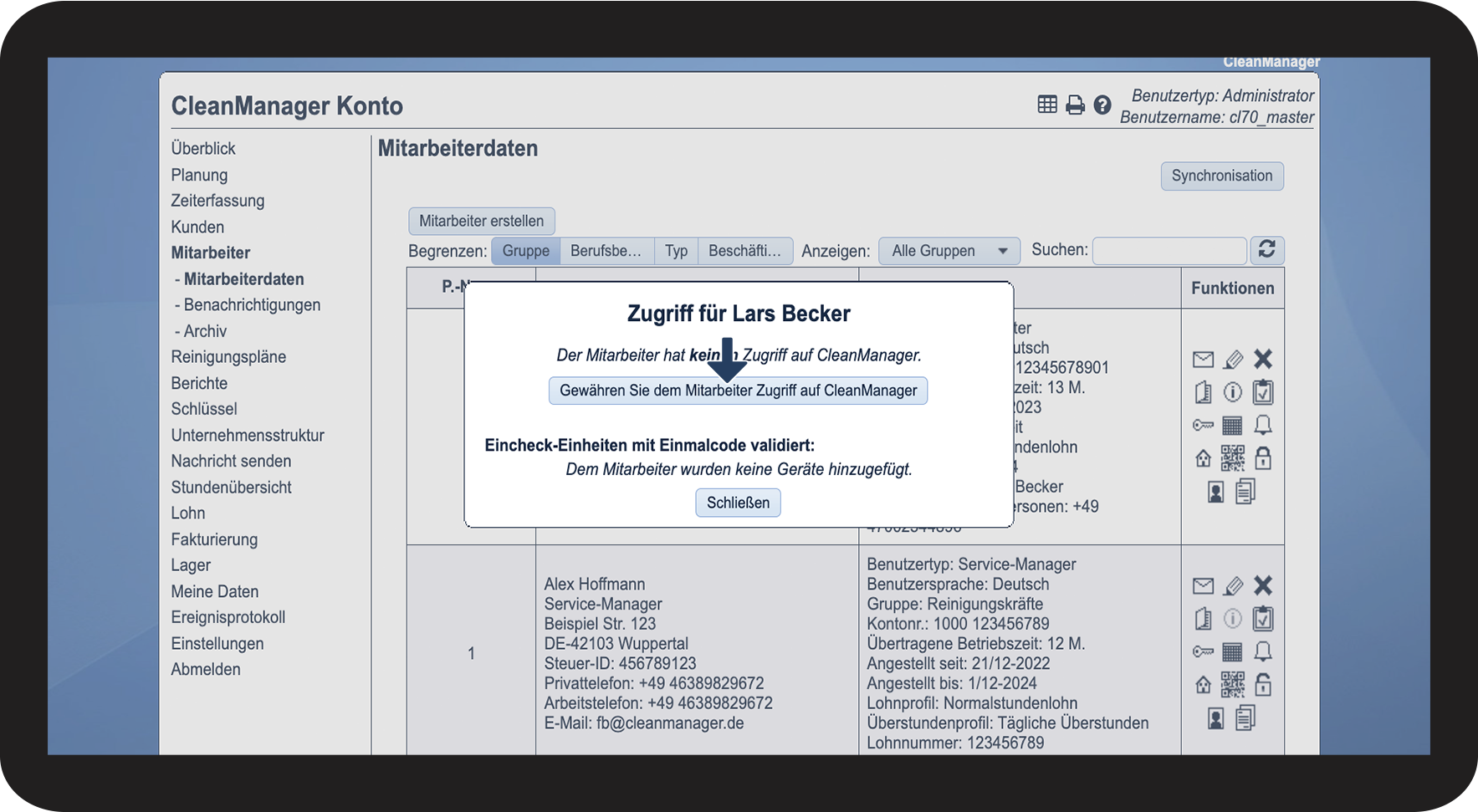1478x812 pixels.
Task: Close the dialog with Schließen
Action: pyautogui.click(x=739, y=503)
